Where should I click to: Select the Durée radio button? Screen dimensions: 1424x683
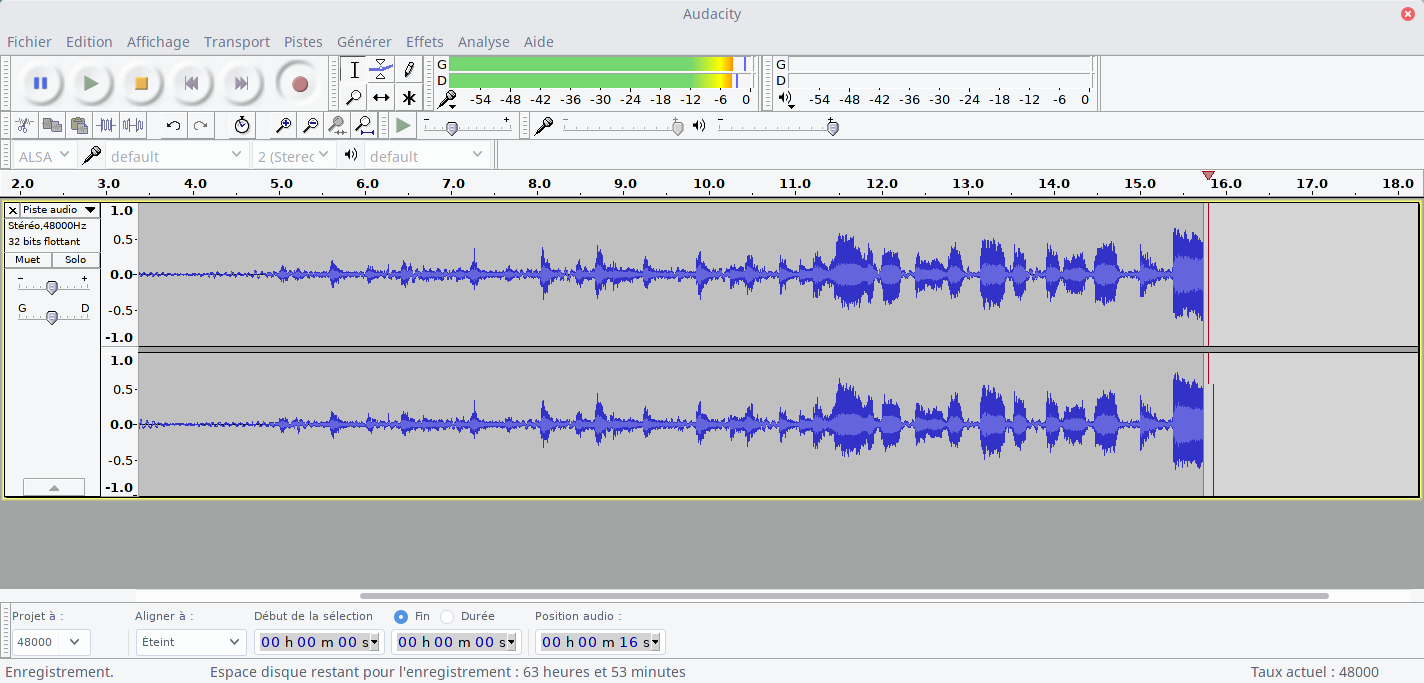pos(447,616)
